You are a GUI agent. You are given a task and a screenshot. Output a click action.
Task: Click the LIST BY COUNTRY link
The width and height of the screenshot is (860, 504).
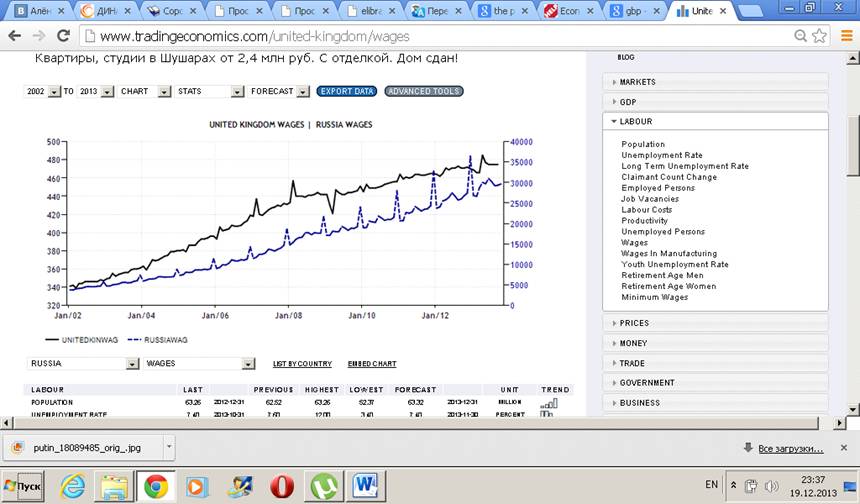click(302, 364)
